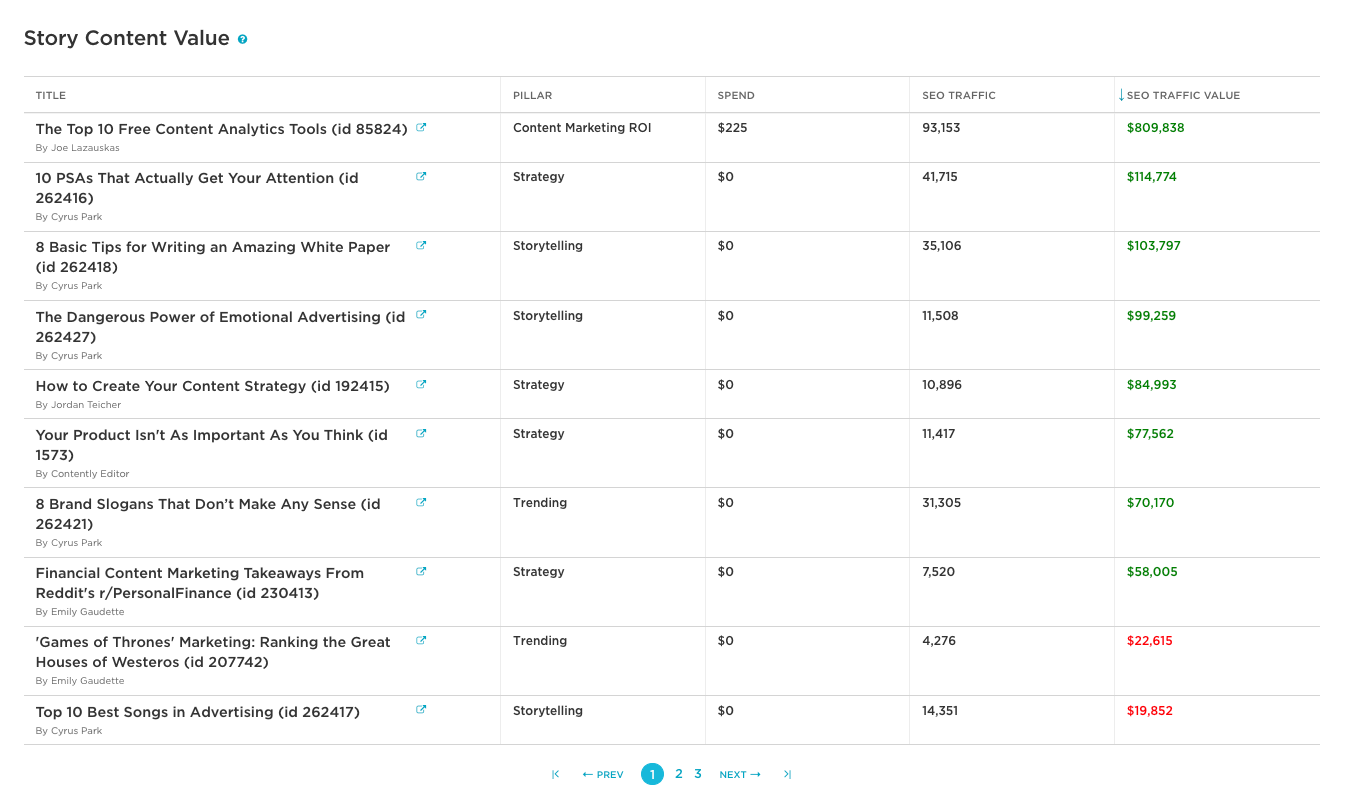Open "Financial Content Marketing Takeaways" via its external link icon
Image resolution: width=1351 pixels, height=808 pixels.
click(x=421, y=571)
